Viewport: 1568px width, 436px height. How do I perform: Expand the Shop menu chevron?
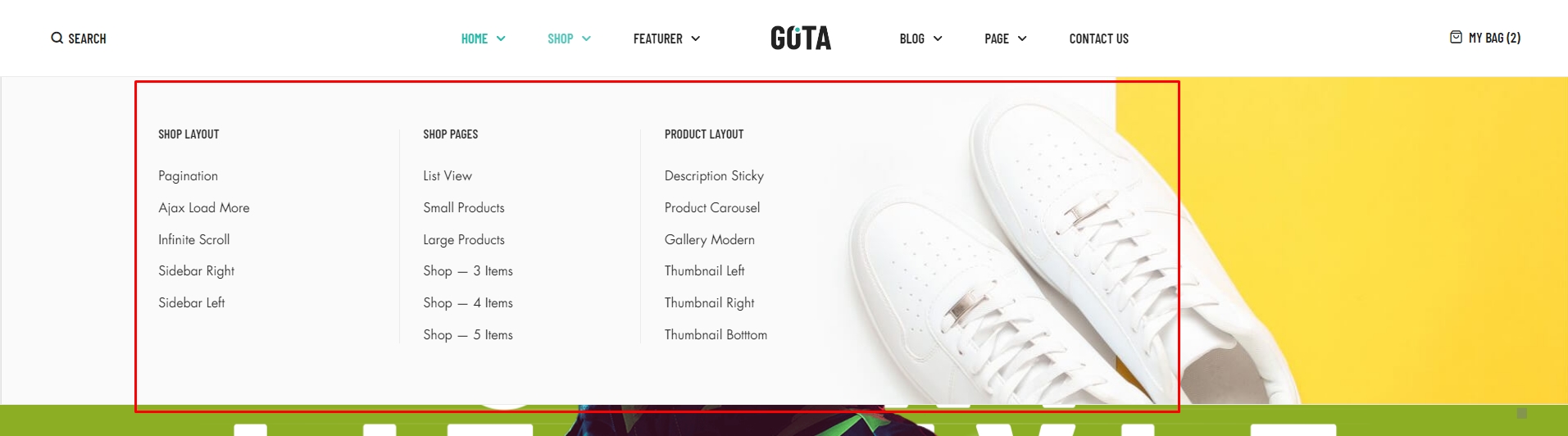coord(586,39)
